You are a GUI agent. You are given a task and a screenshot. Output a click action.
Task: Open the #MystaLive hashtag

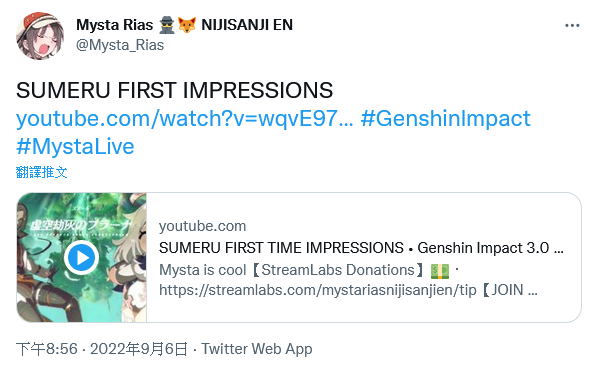tap(75, 146)
